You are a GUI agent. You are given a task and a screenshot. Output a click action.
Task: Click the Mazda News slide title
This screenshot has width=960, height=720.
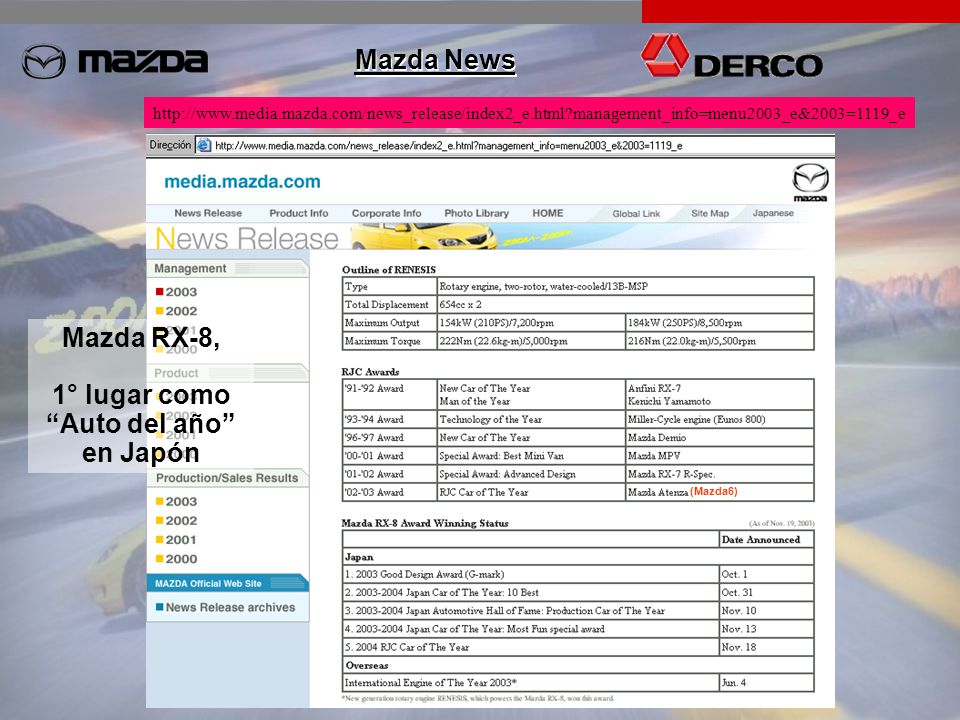click(x=435, y=60)
